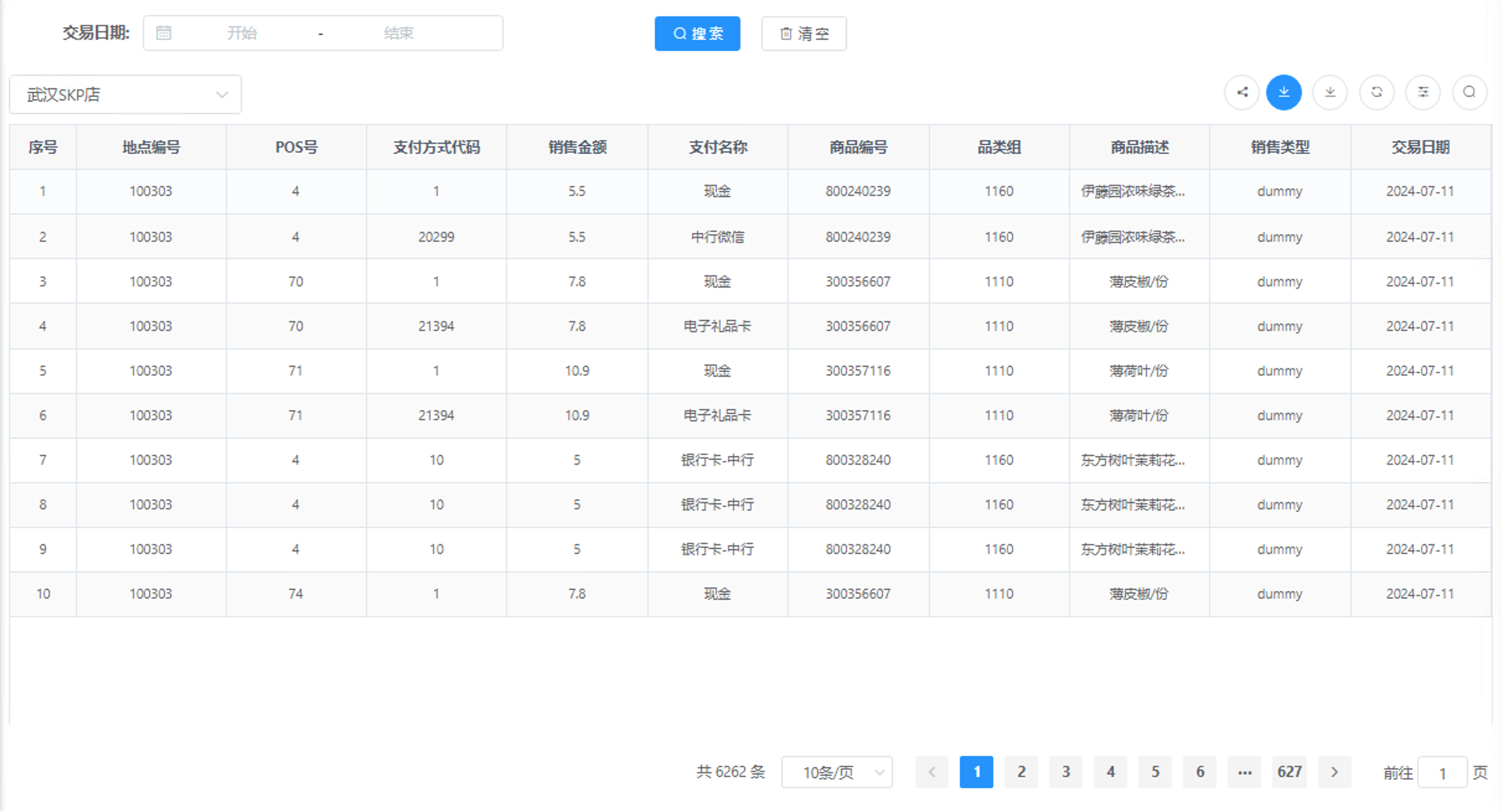Viewport: 1502px width, 812px height.
Task: Click the 交易日期 column header
Action: (1421, 147)
